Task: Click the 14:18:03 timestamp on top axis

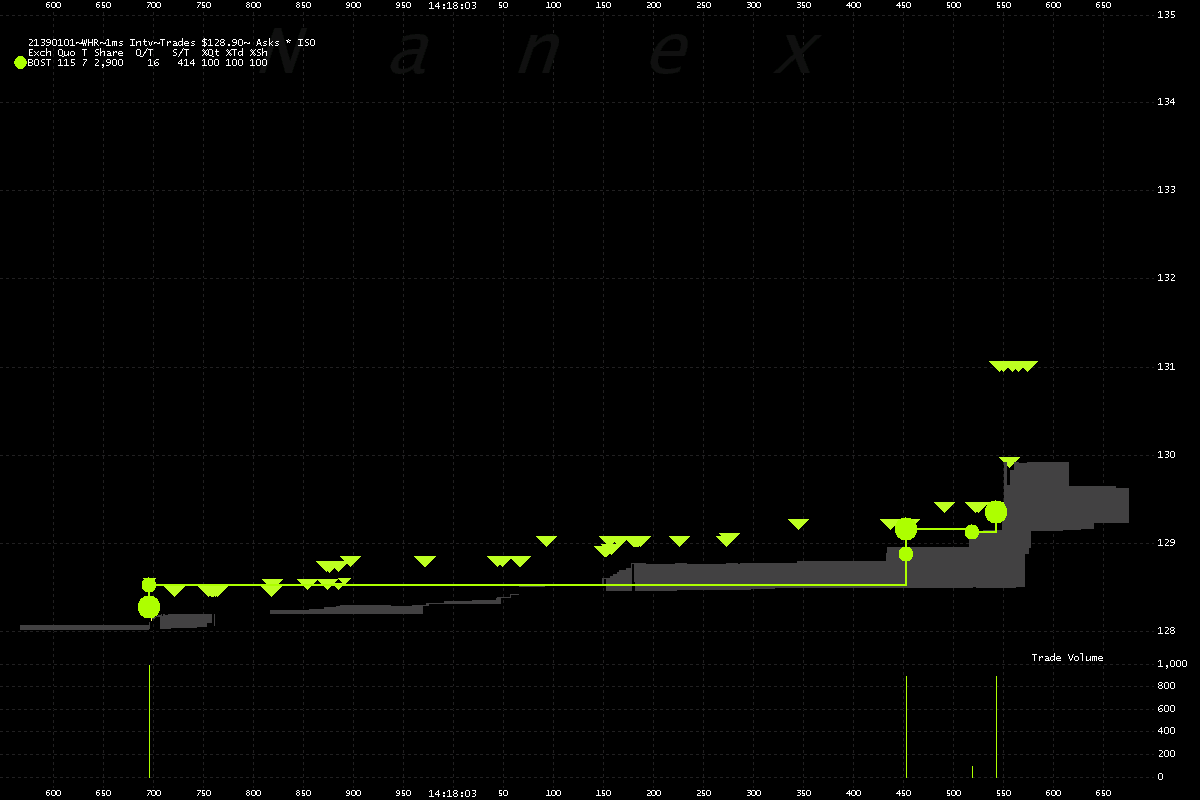Action: 451,5
